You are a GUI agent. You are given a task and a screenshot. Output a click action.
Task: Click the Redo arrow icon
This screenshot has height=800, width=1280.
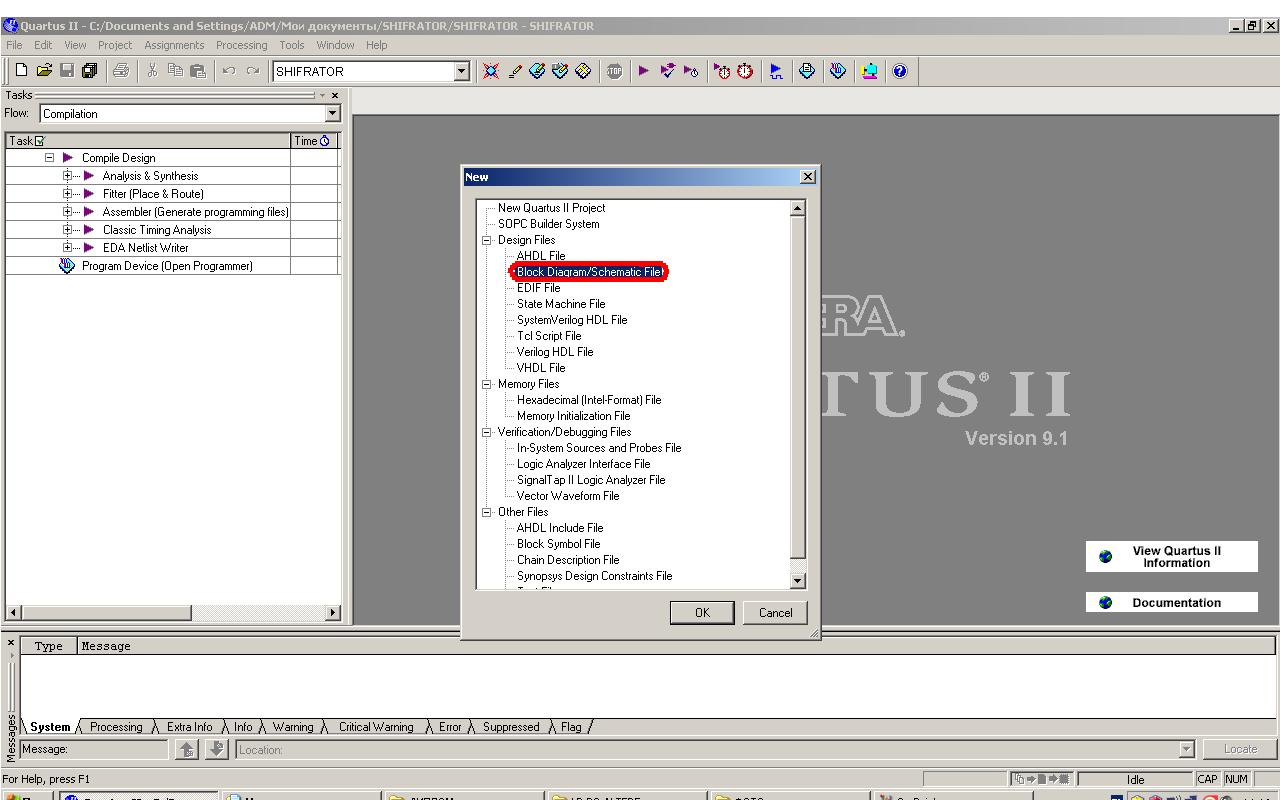click(x=252, y=71)
